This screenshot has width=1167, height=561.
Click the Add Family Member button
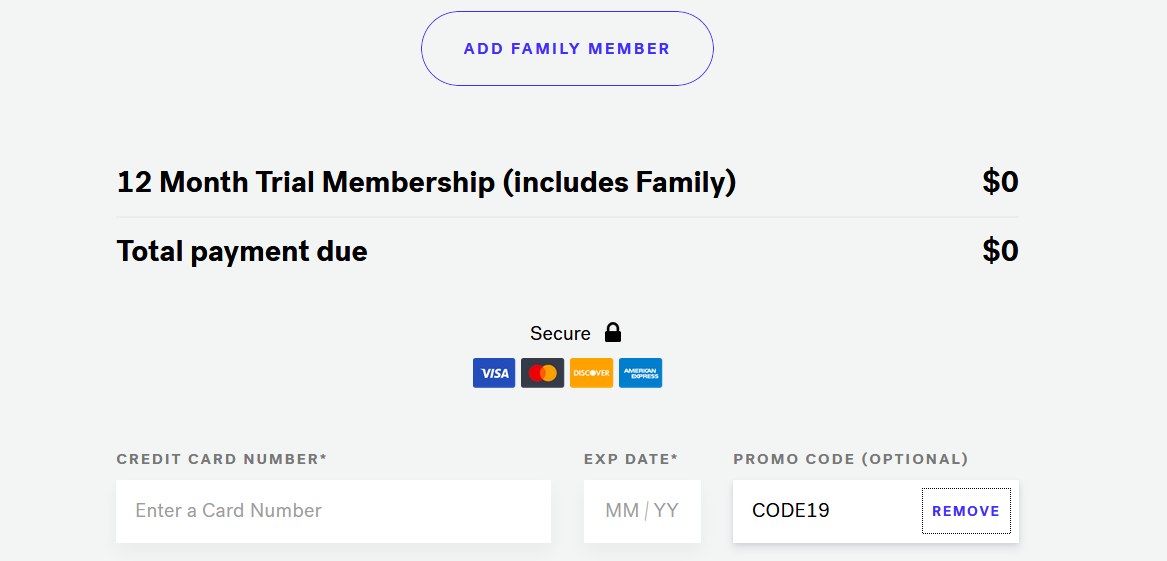tap(567, 48)
